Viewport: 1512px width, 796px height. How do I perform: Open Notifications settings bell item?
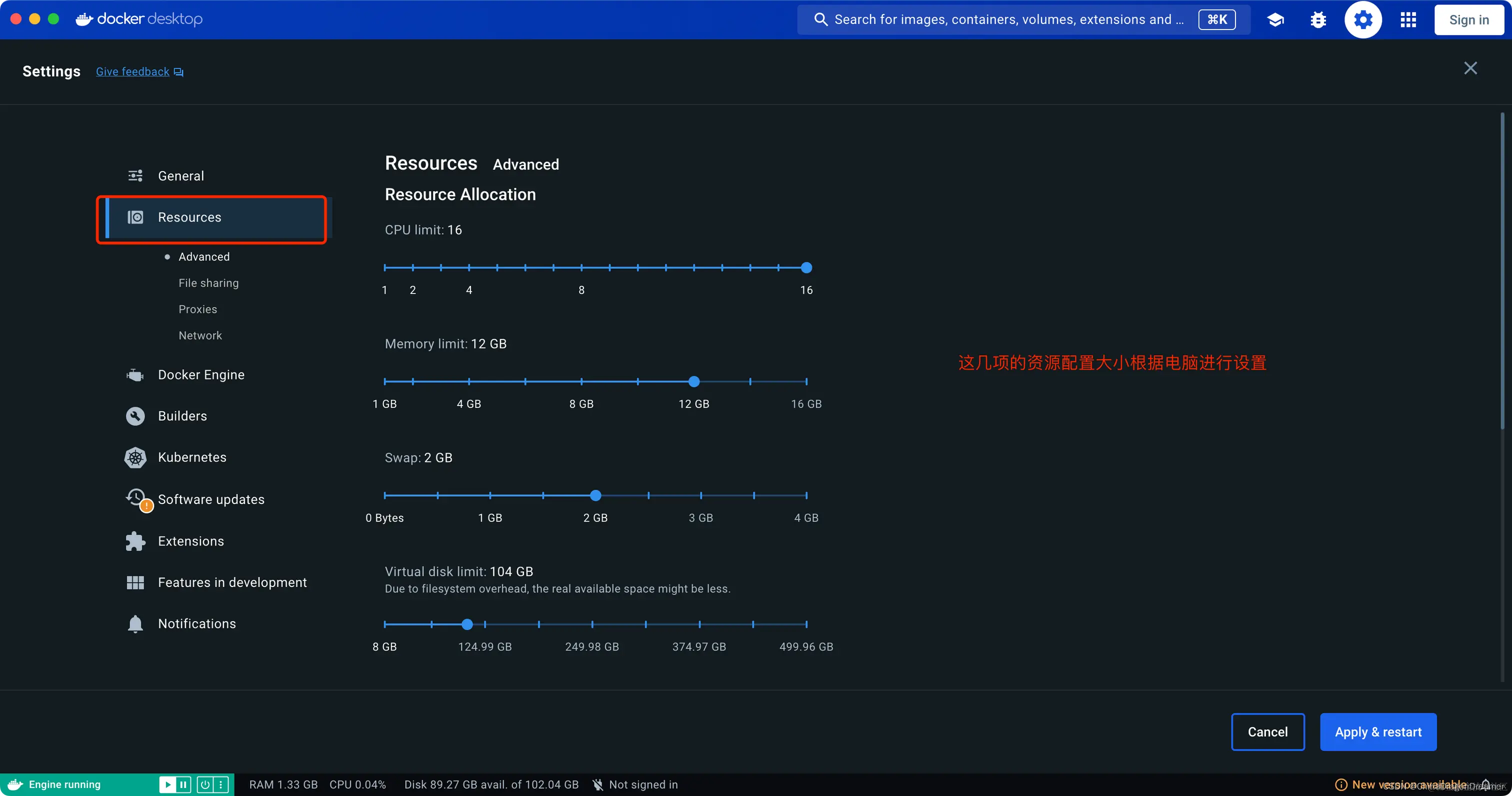(196, 623)
